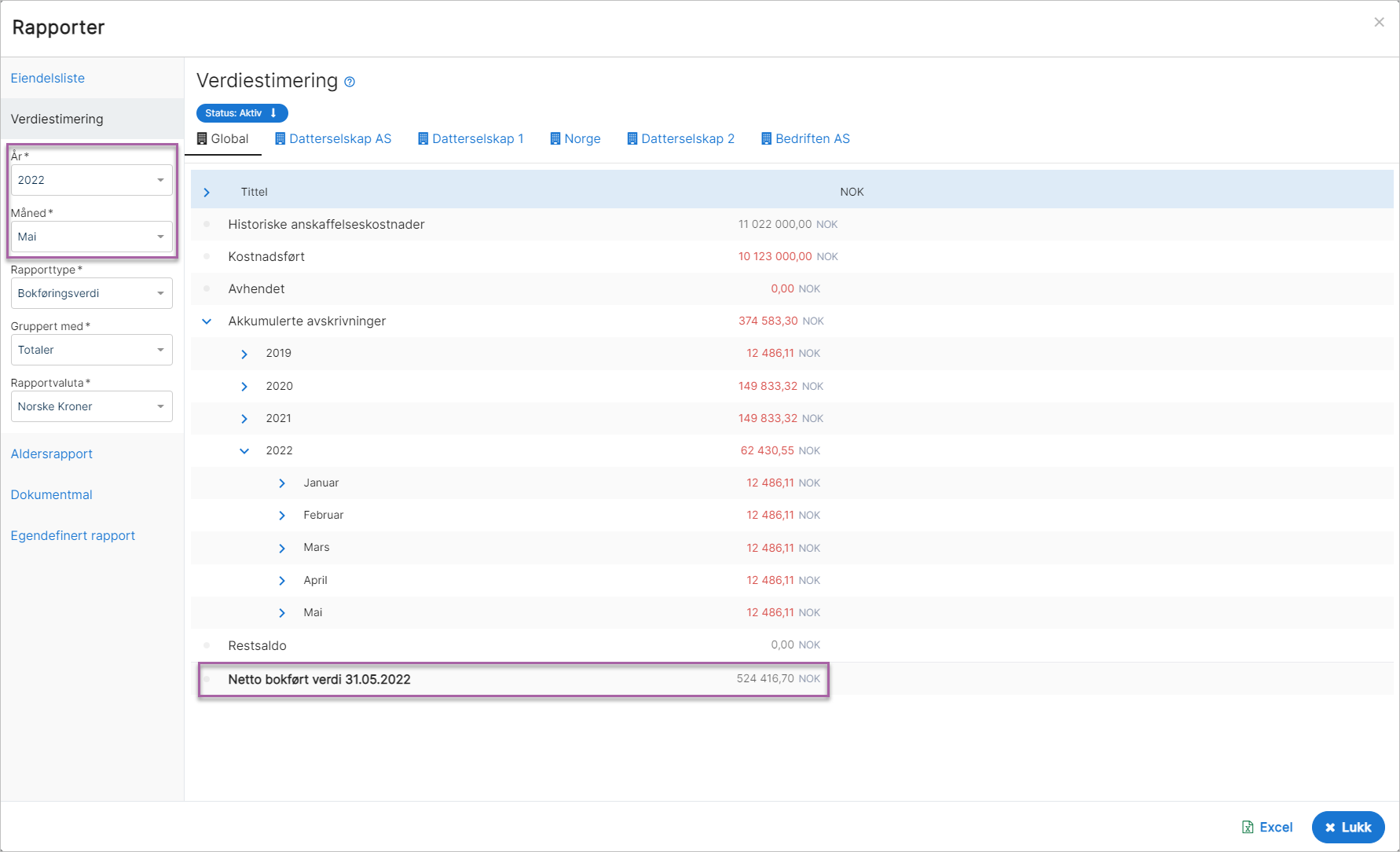Viewport: 1400px width, 852px height.
Task: Open the Global tab
Action: coord(222,138)
